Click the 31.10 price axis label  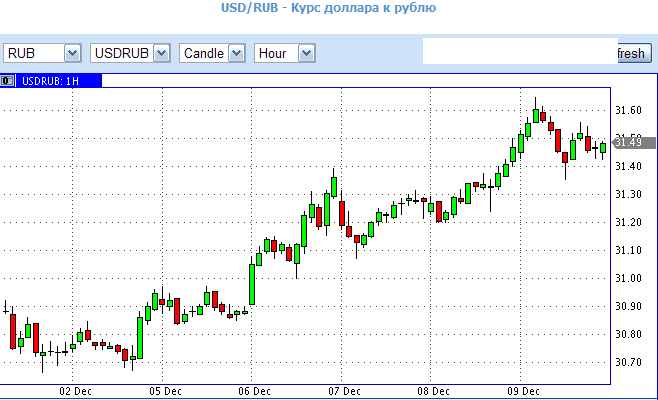(x=628, y=250)
